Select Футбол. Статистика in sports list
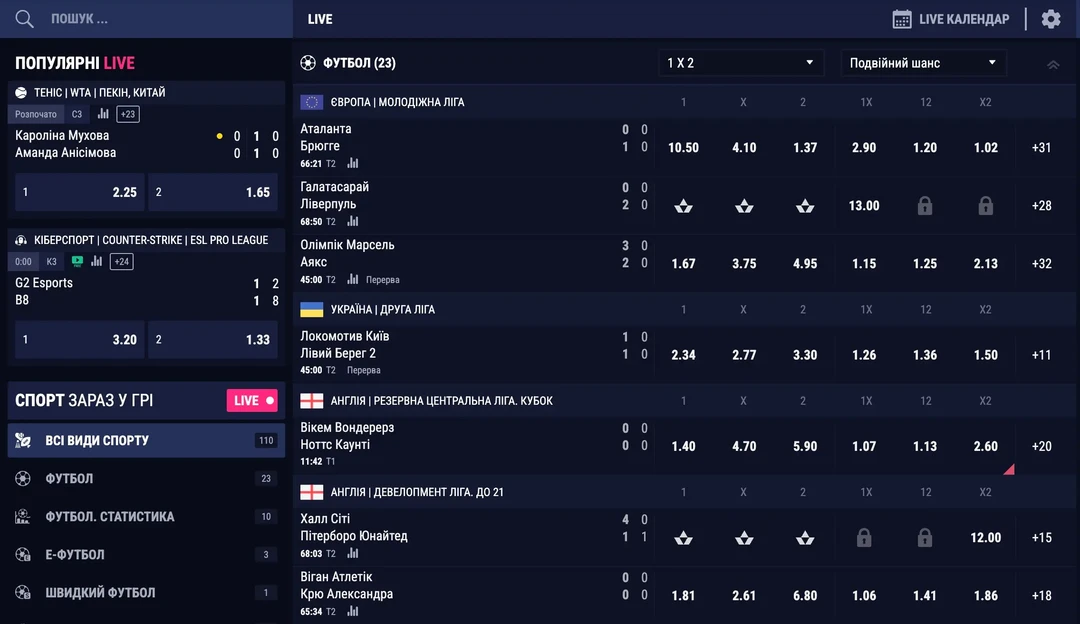This screenshot has height=624, width=1080. [146, 517]
